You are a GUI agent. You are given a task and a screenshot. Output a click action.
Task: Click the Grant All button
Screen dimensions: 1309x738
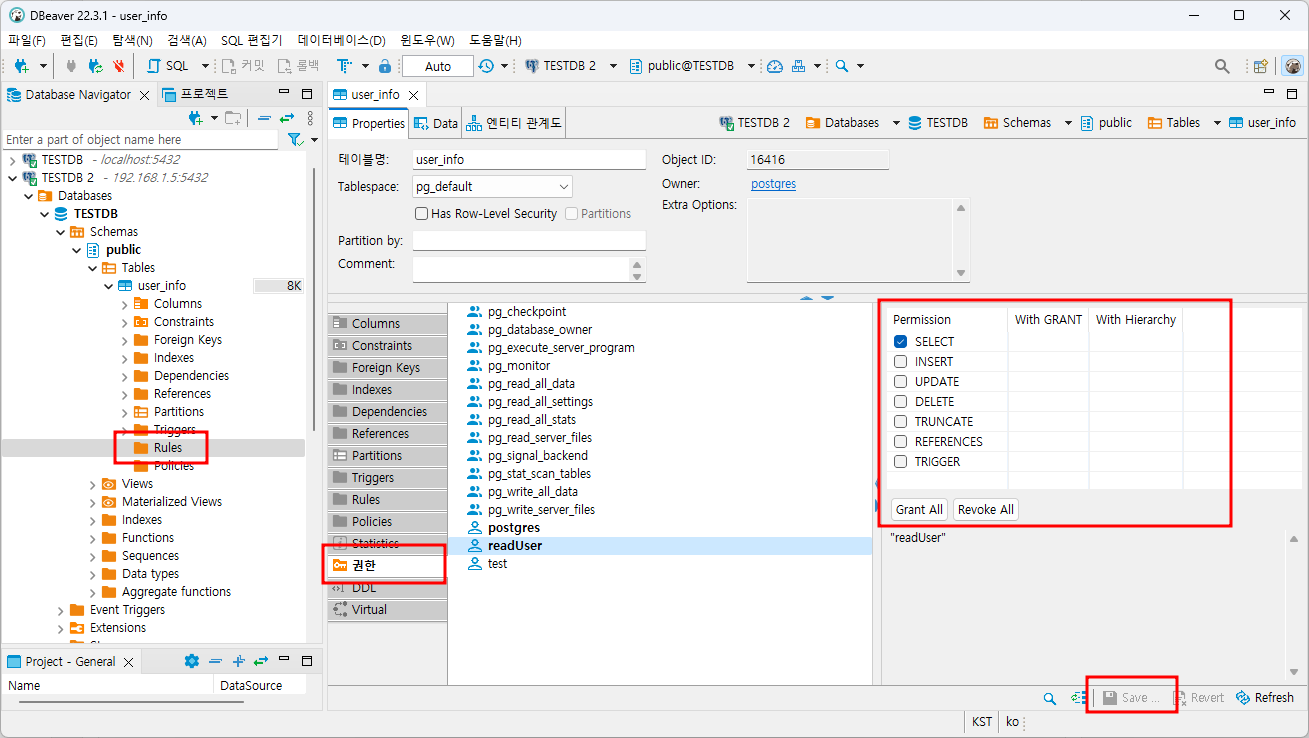tap(919, 509)
